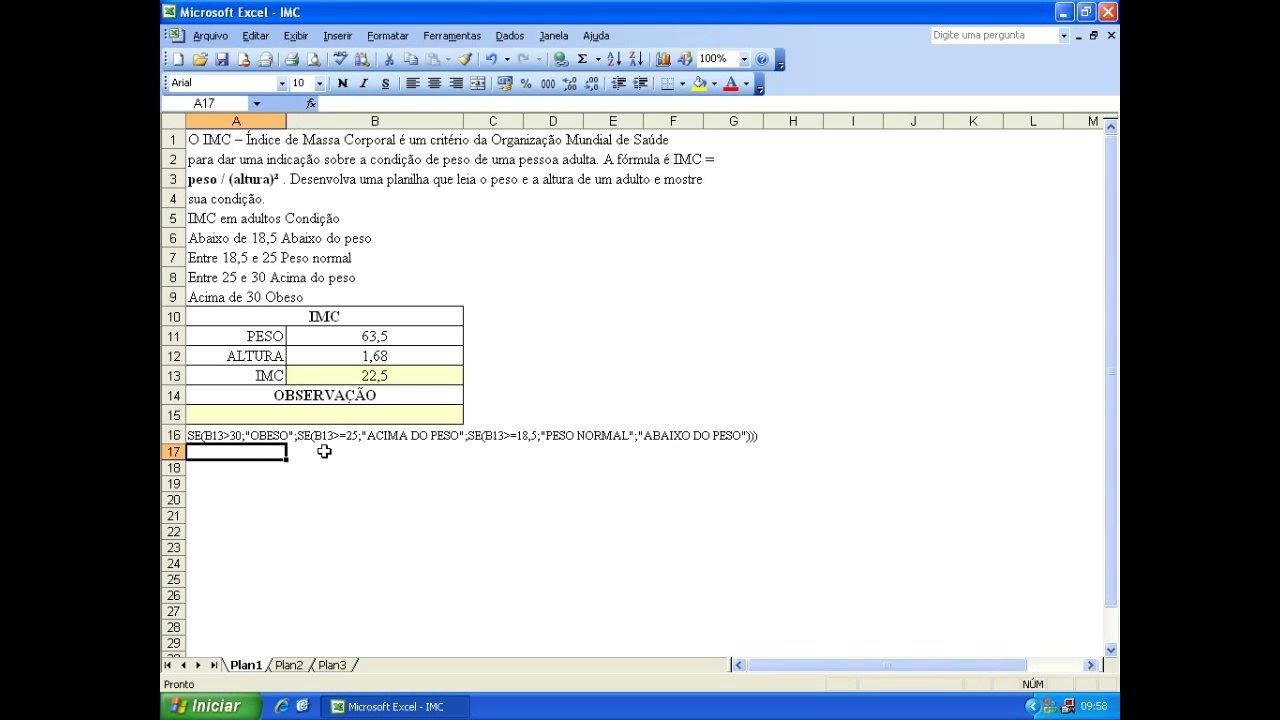1280x720 pixels.
Task: Apply AutoSum with the sigma icon
Action: (582, 59)
